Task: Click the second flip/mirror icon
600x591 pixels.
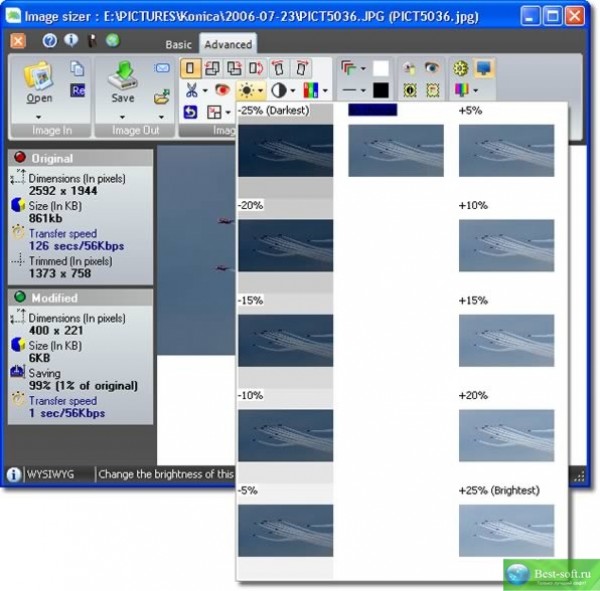Action: pos(234,69)
